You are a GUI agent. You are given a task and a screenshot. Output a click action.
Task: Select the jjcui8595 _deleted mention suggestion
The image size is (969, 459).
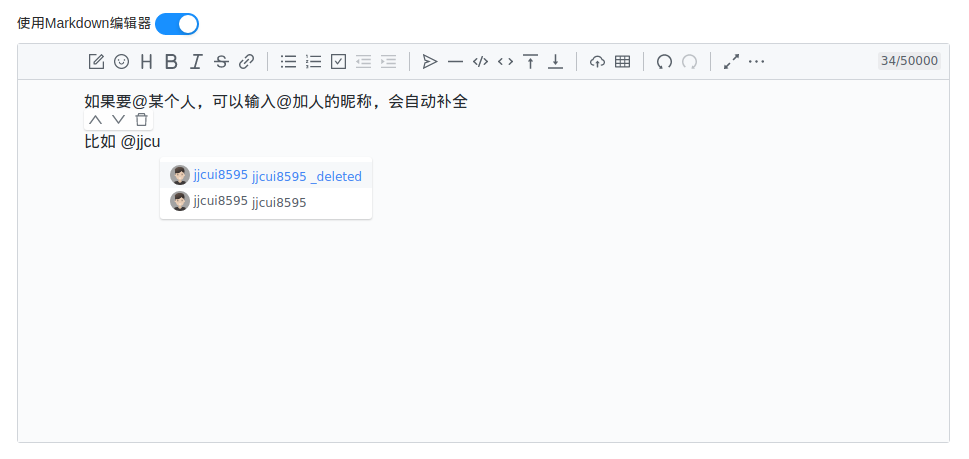click(266, 175)
